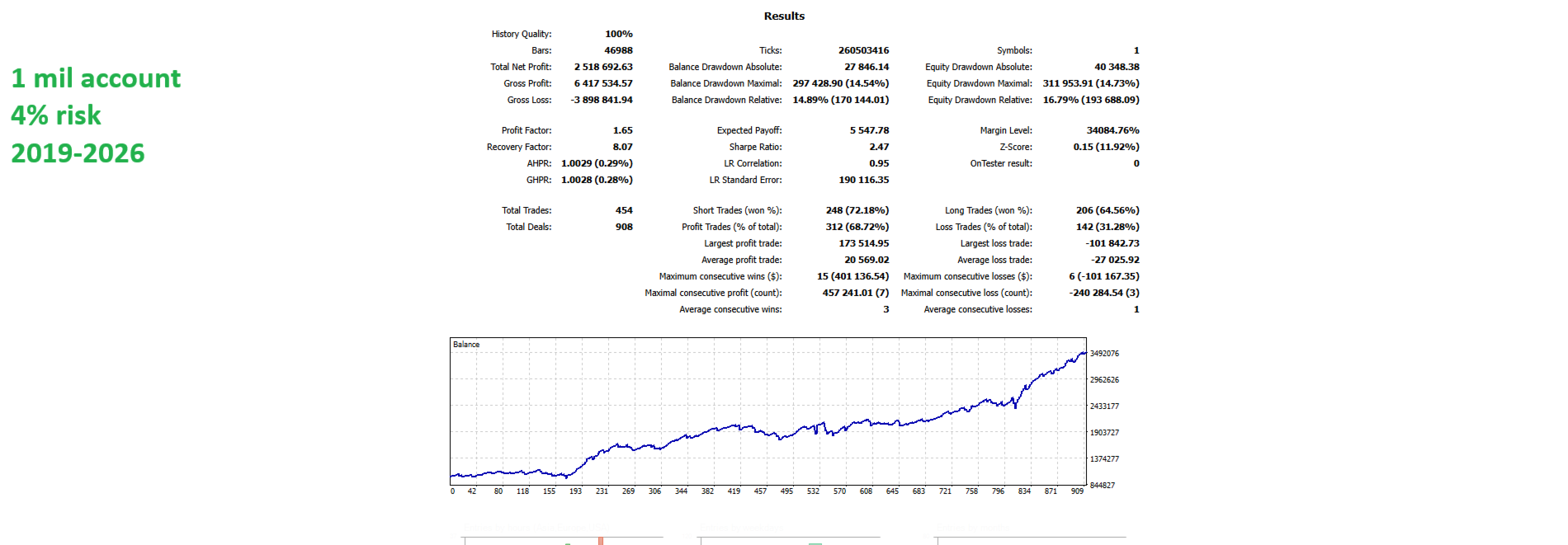
Task: Select Balance Drawdown Maximal value
Action: click(841, 83)
